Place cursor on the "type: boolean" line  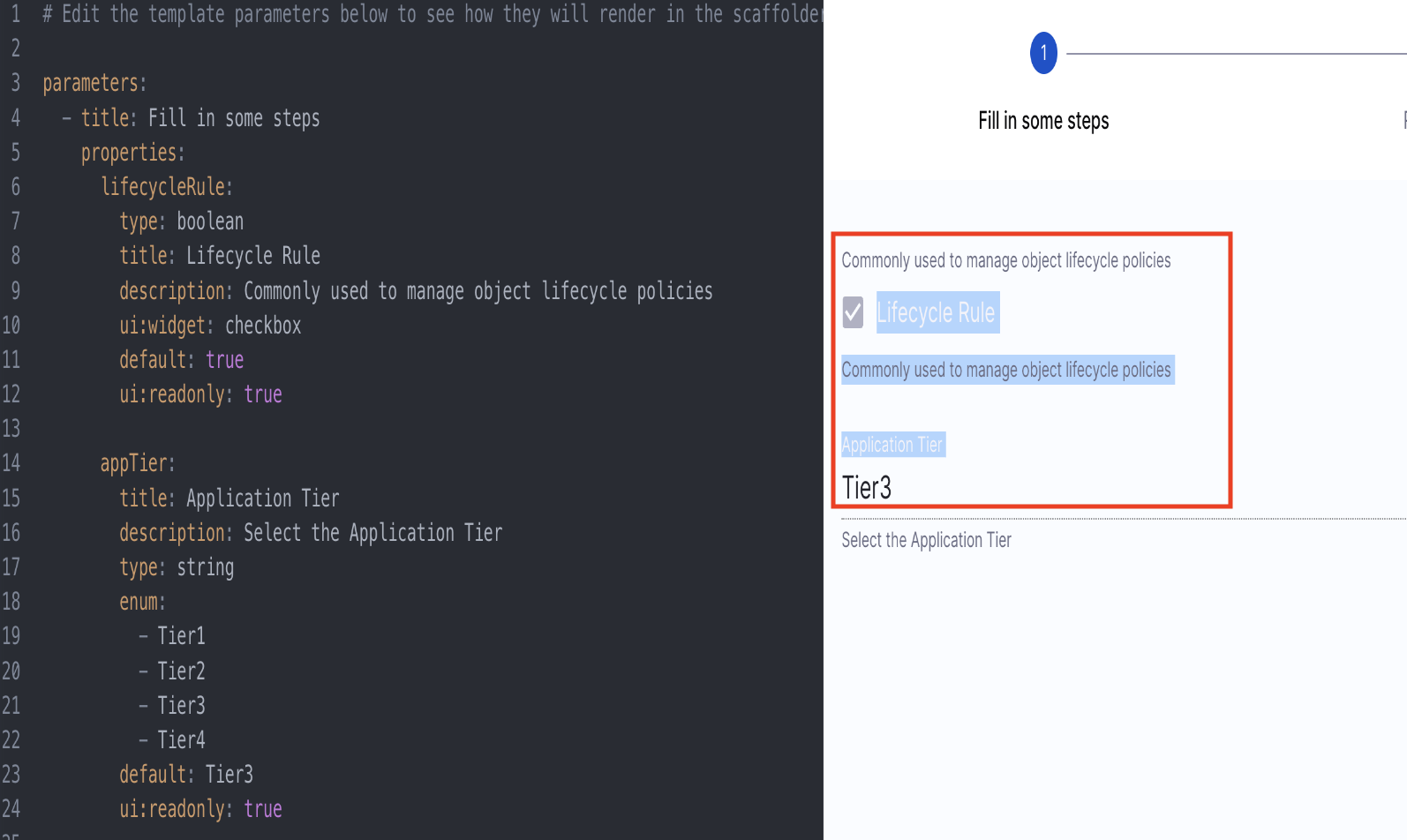coord(182,221)
